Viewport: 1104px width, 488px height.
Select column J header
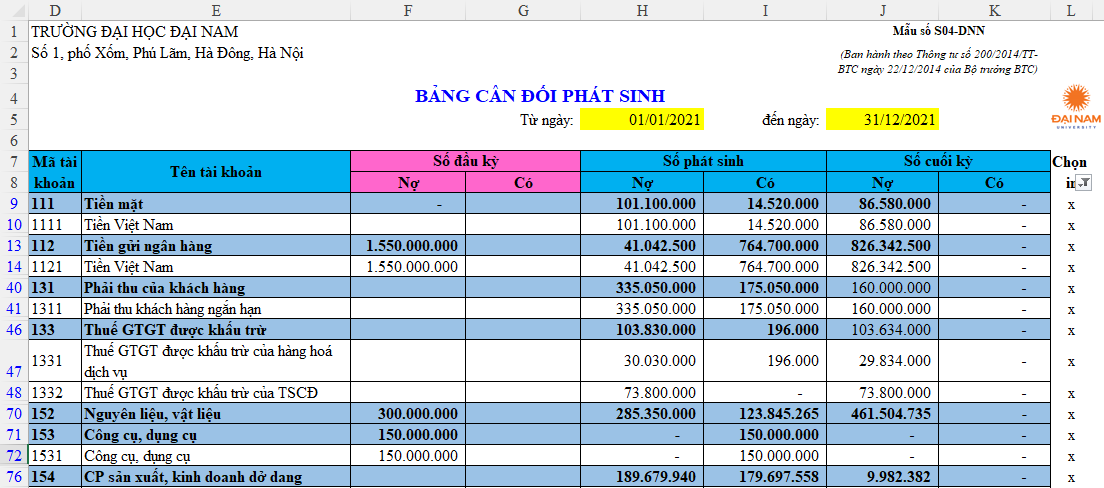coord(882,11)
